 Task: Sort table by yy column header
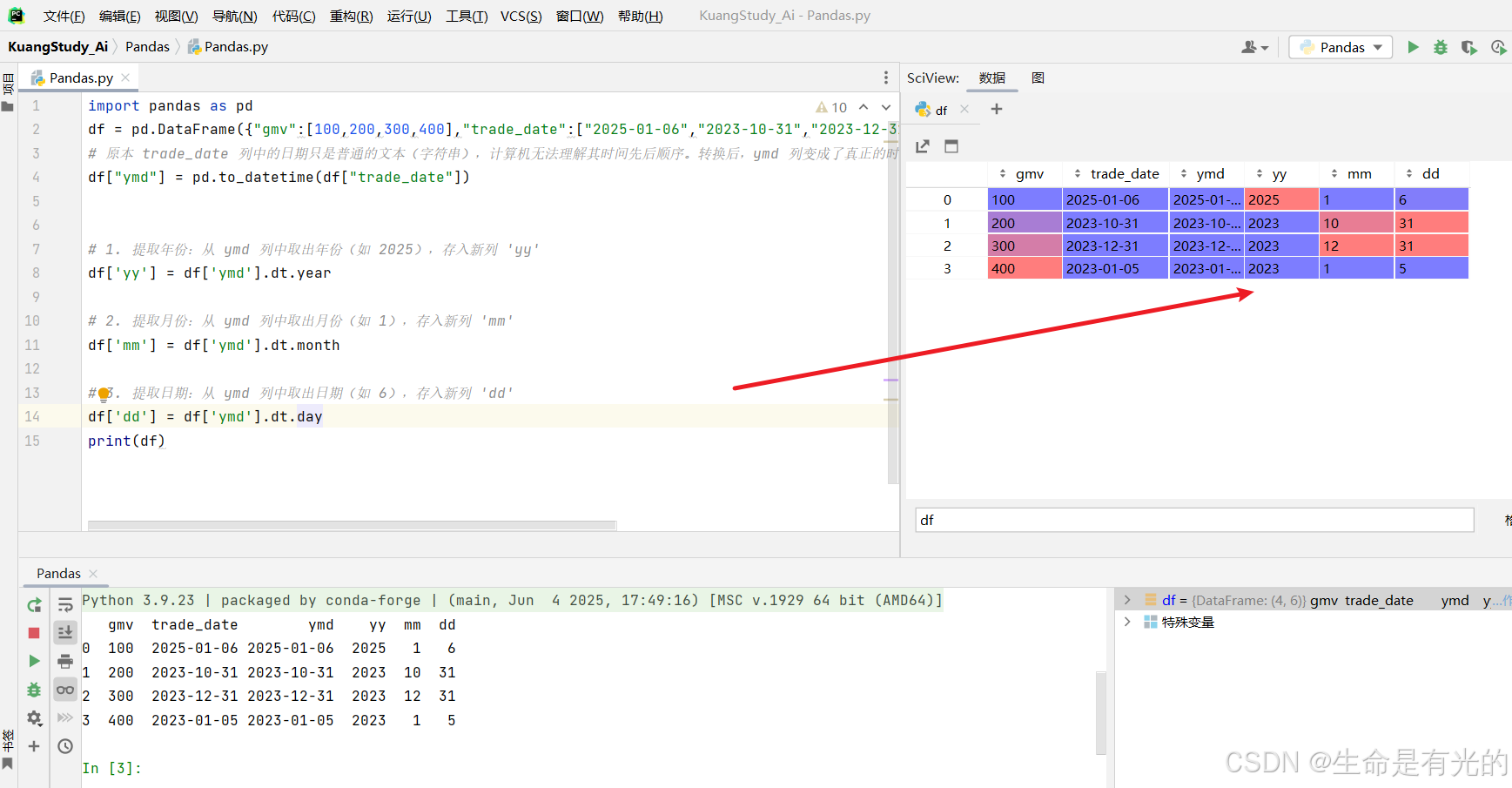pyautogui.click(x=1281, y=174)
